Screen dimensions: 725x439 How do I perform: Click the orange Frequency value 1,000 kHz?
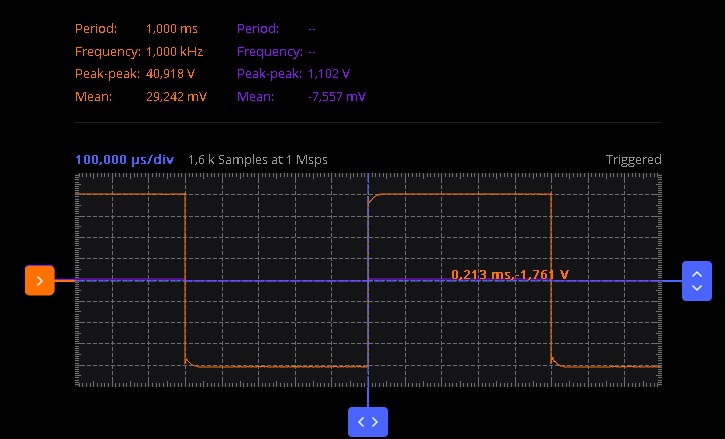point(174,51)
